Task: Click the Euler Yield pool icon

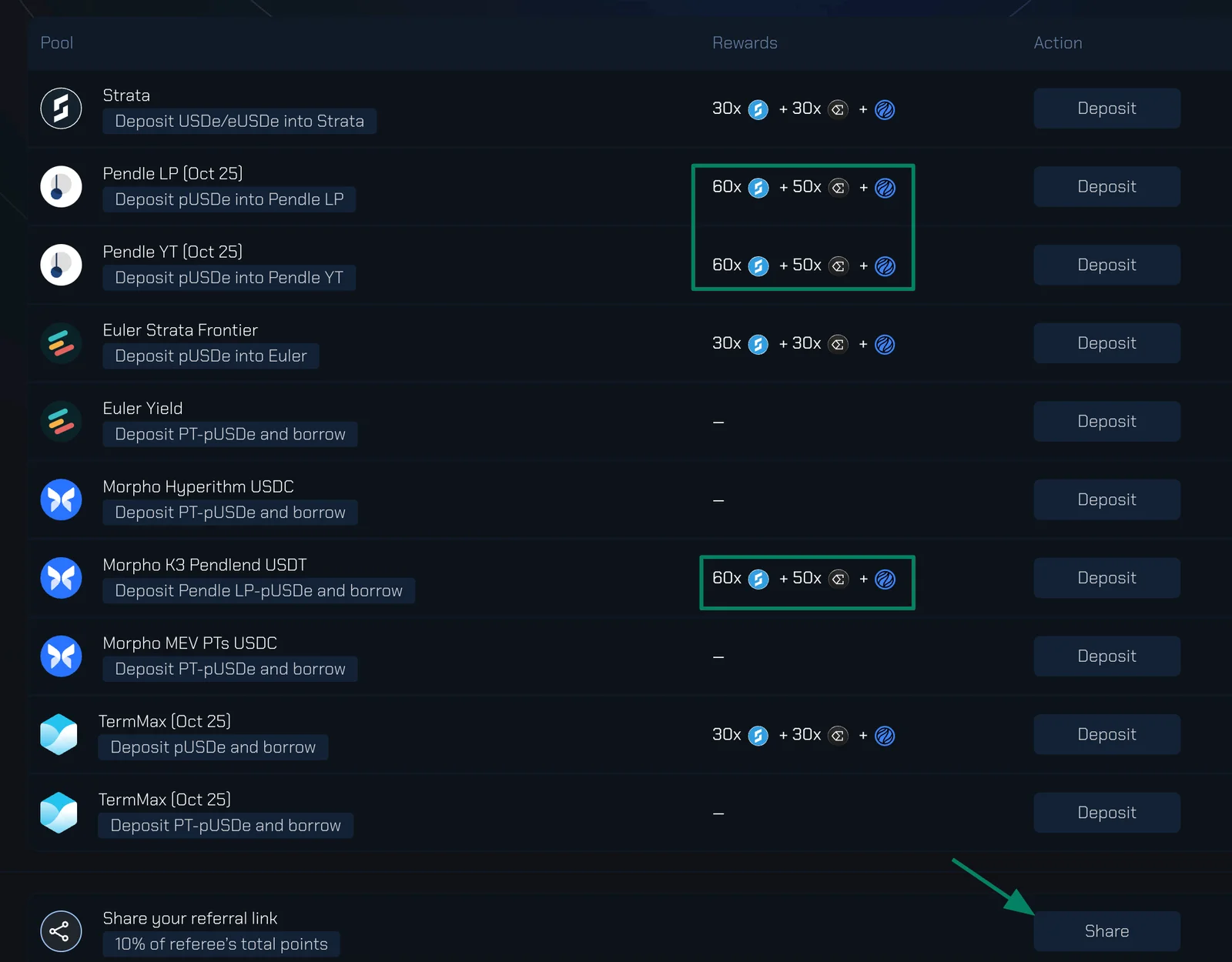Action: tap(61, 421)
